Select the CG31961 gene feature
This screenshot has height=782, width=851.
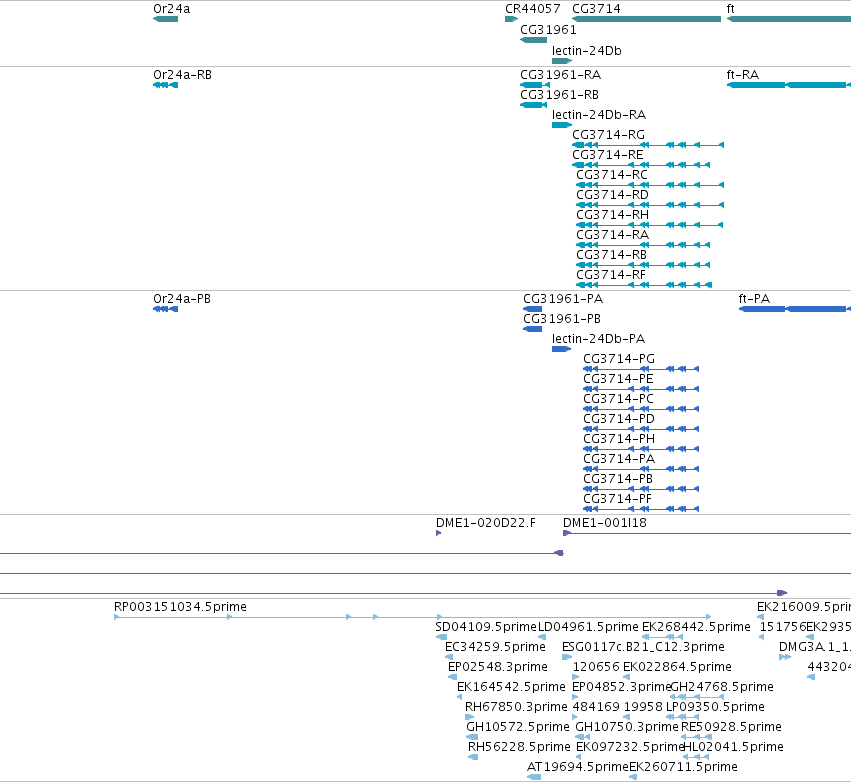(534, 40)
